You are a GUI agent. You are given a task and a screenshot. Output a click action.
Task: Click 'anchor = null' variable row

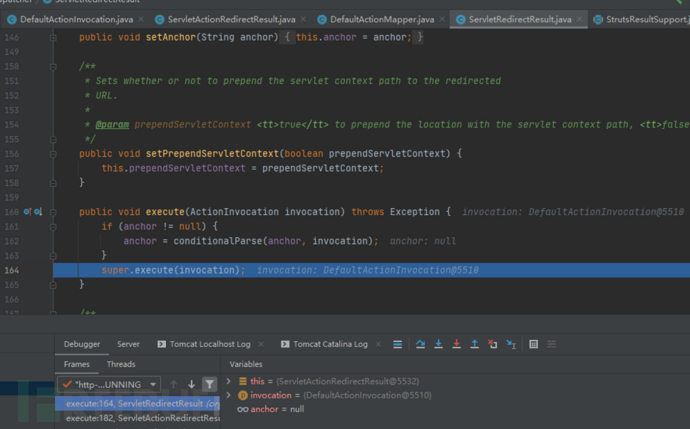(x=270, y=409)
